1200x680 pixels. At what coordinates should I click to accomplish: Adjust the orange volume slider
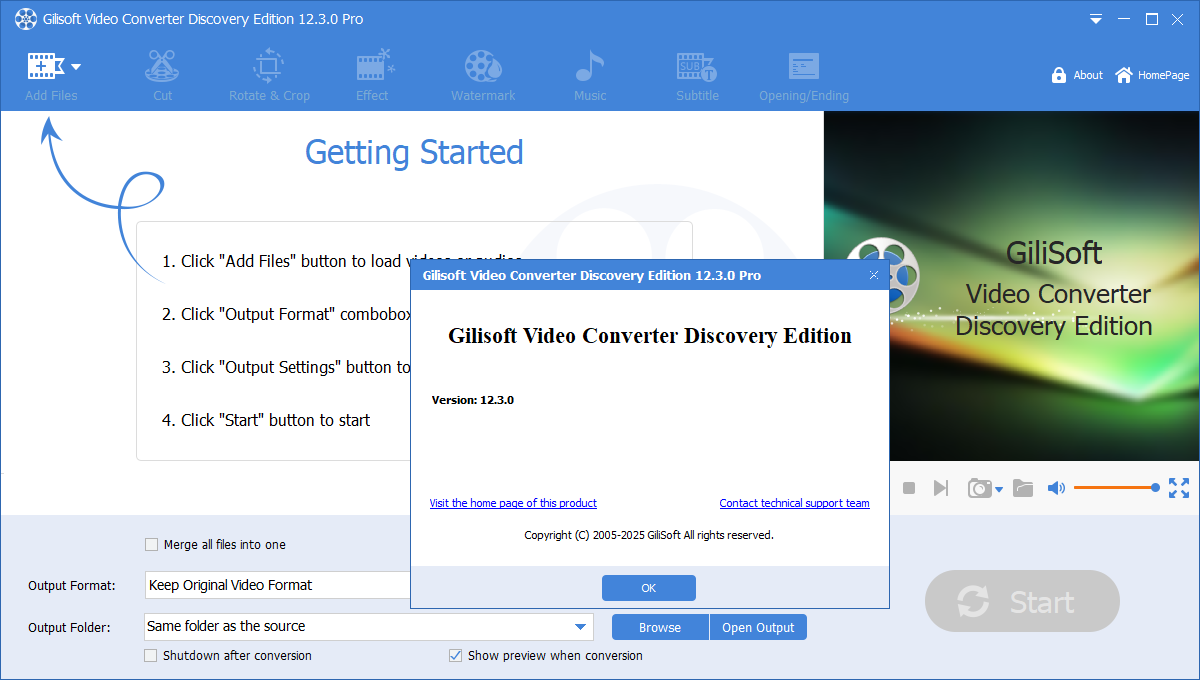tap(1117, 488)
